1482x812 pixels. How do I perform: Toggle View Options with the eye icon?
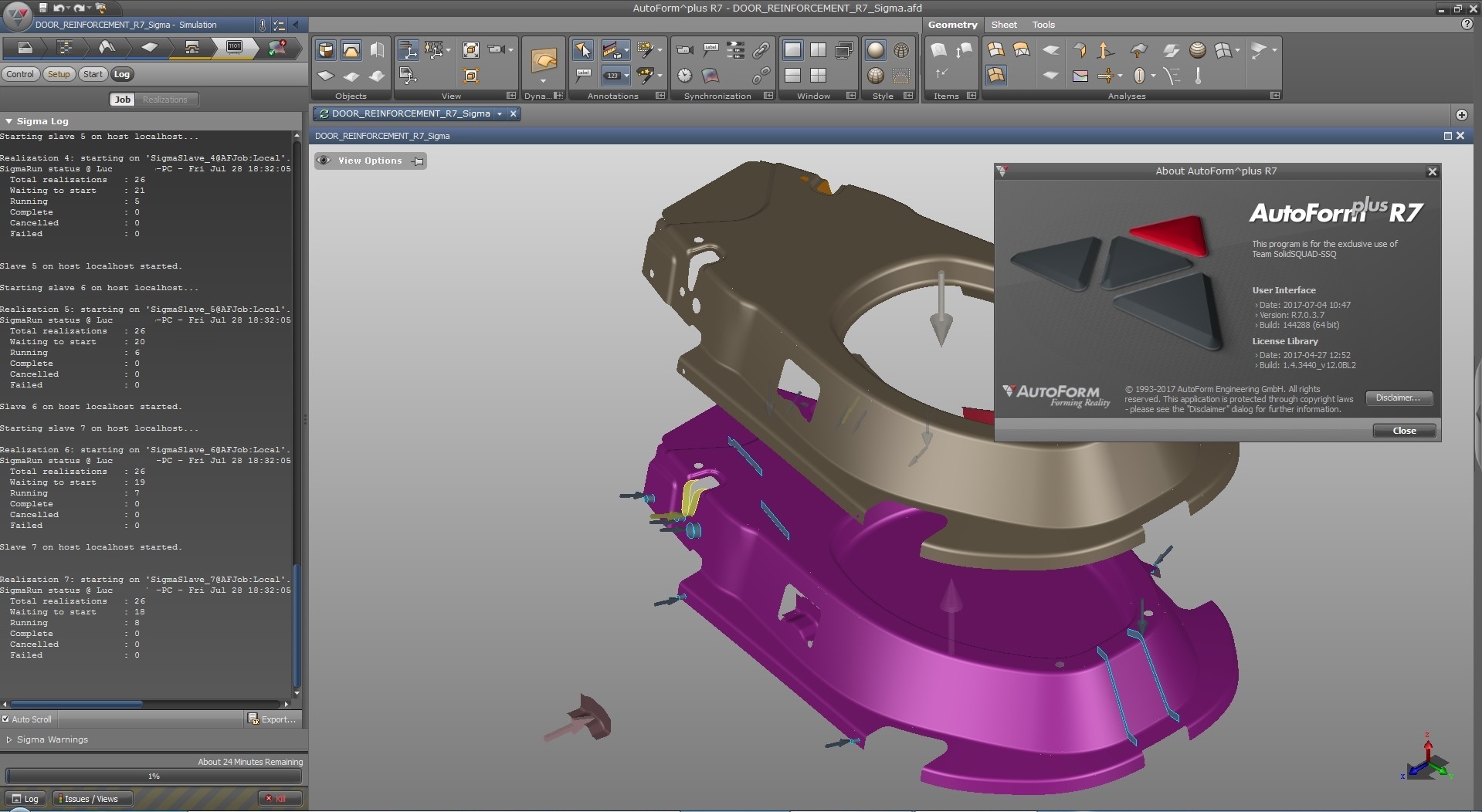point(324,161)
